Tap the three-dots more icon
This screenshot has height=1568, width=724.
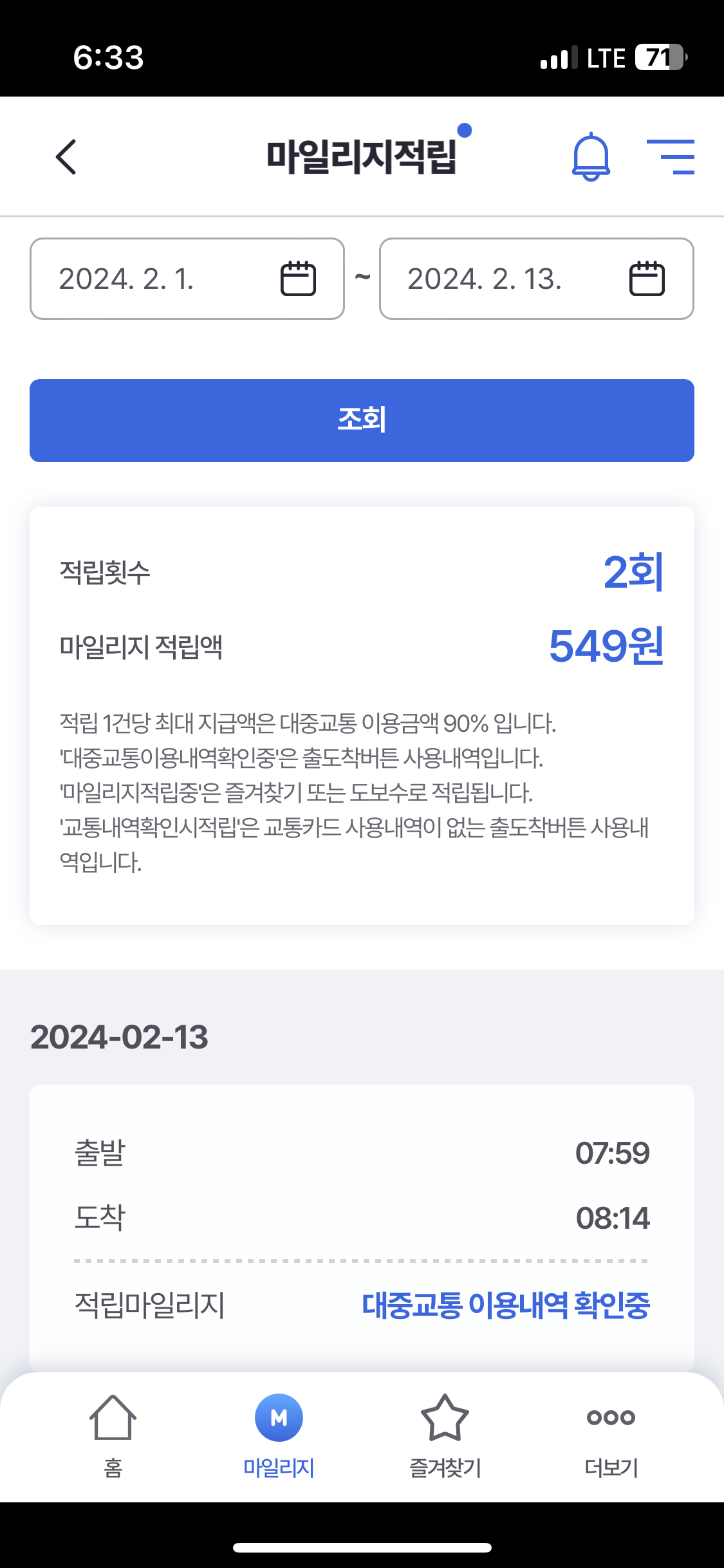point(611,1417)
